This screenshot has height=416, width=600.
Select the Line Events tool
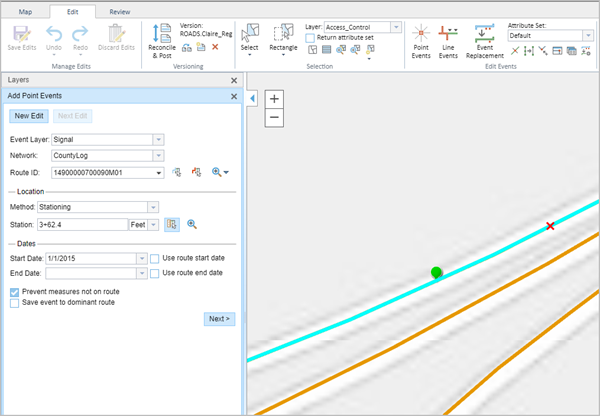[x=449, y=34]
